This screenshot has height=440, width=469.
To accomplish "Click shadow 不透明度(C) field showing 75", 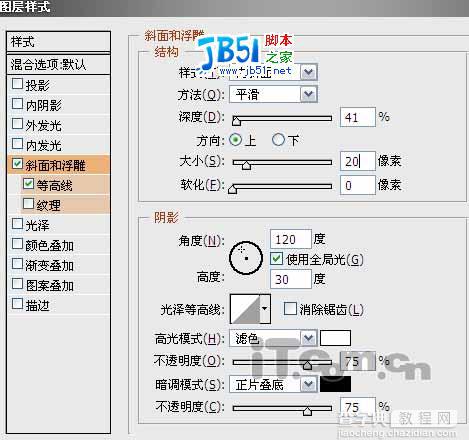I will 358,407.
